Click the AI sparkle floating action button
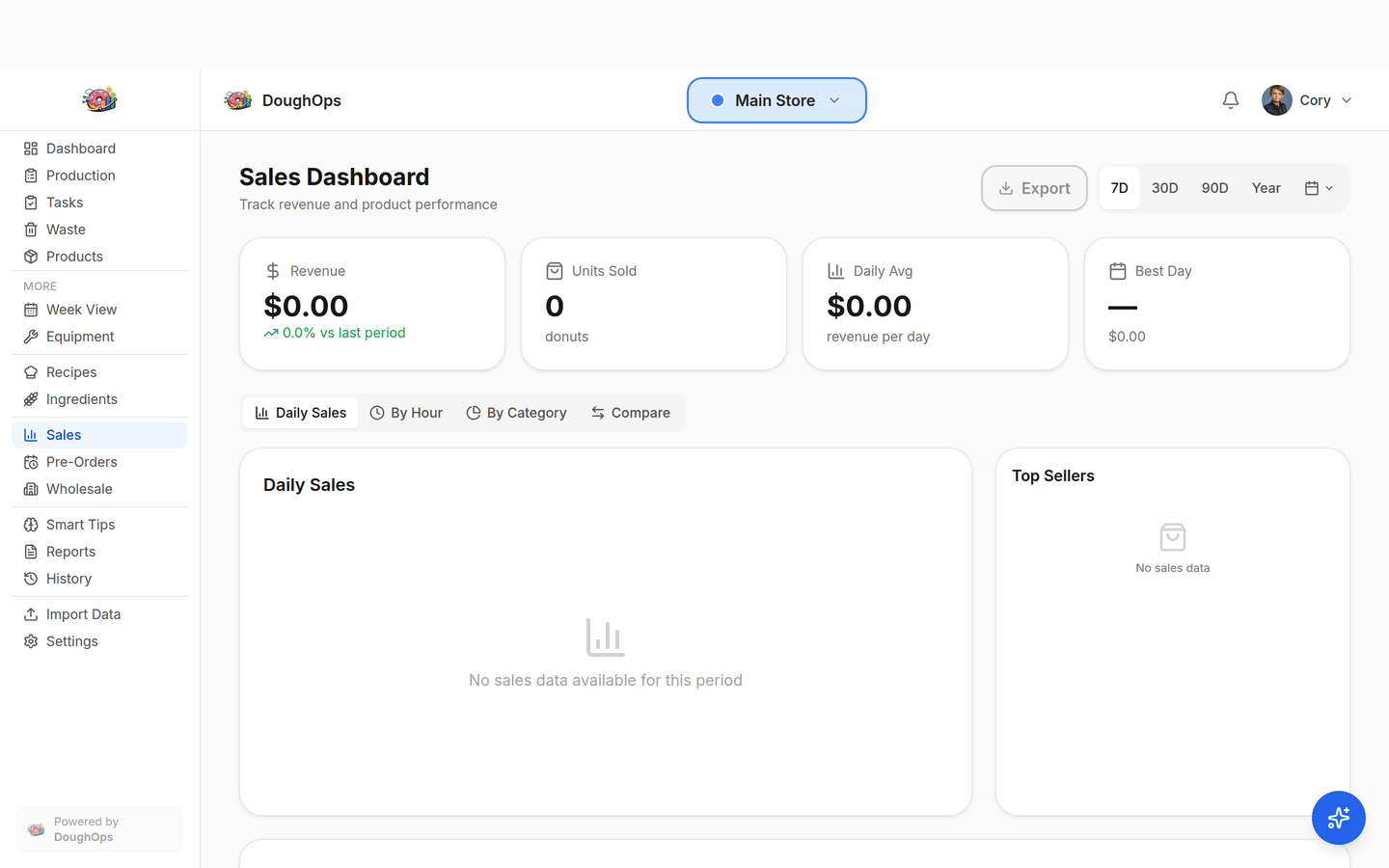1389x868 pixels. click(x=1339, y=818)
